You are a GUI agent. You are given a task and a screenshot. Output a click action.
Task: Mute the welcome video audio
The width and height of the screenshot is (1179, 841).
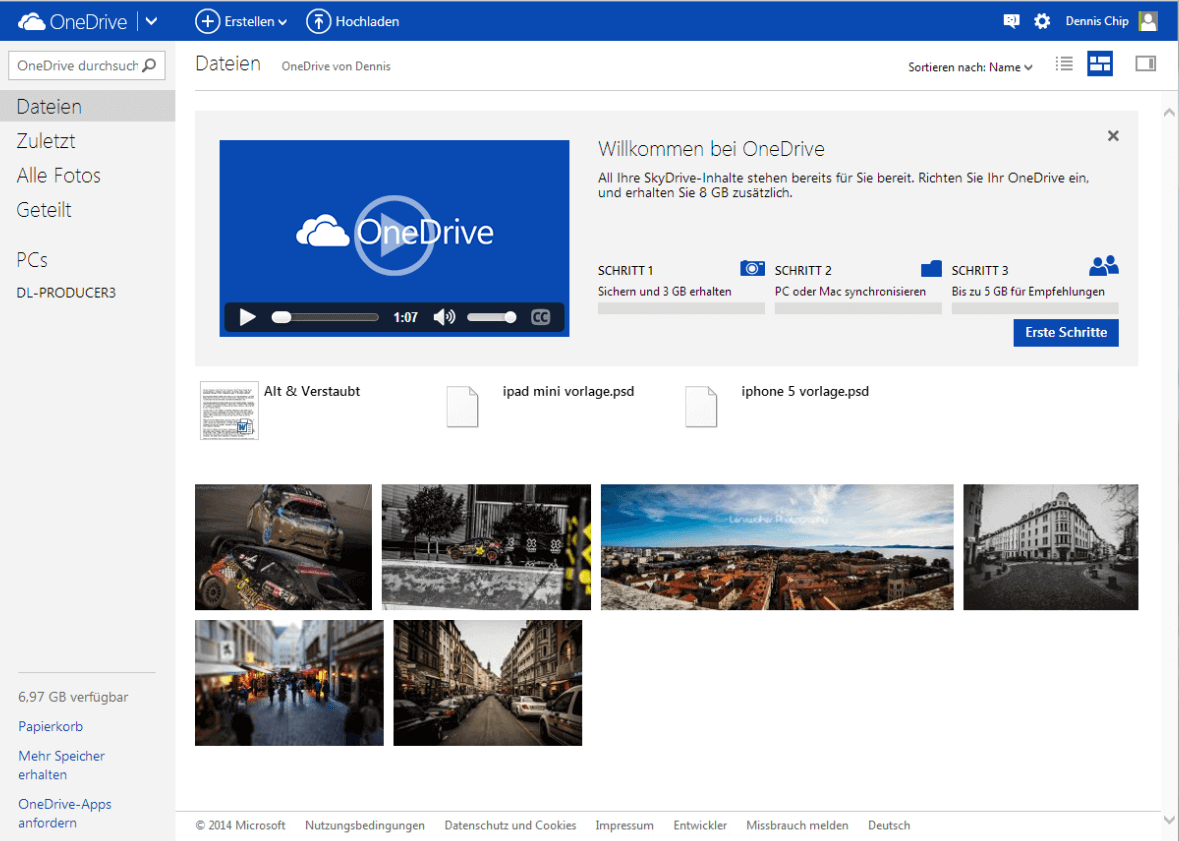tap(443, 317)
